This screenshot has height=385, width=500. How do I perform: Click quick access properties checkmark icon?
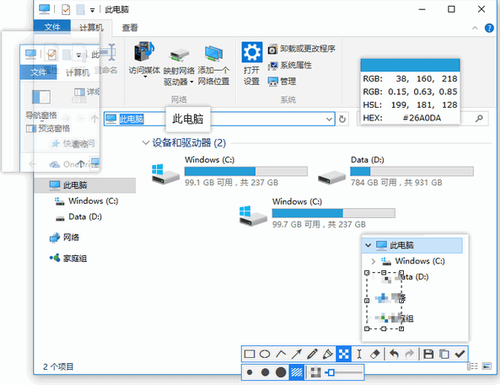click(x=66, y=9)
